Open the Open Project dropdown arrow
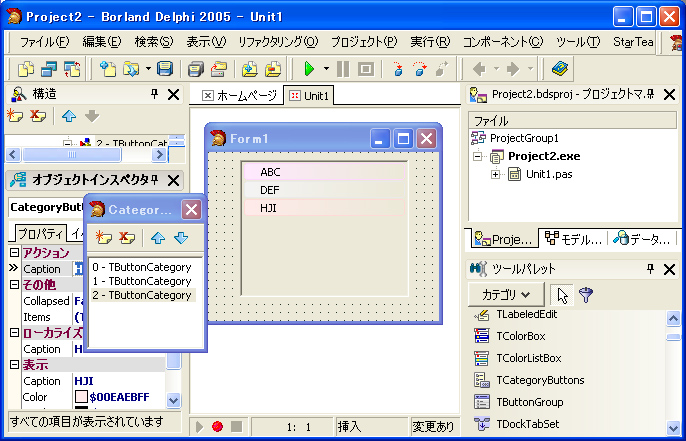 [148, 69]
